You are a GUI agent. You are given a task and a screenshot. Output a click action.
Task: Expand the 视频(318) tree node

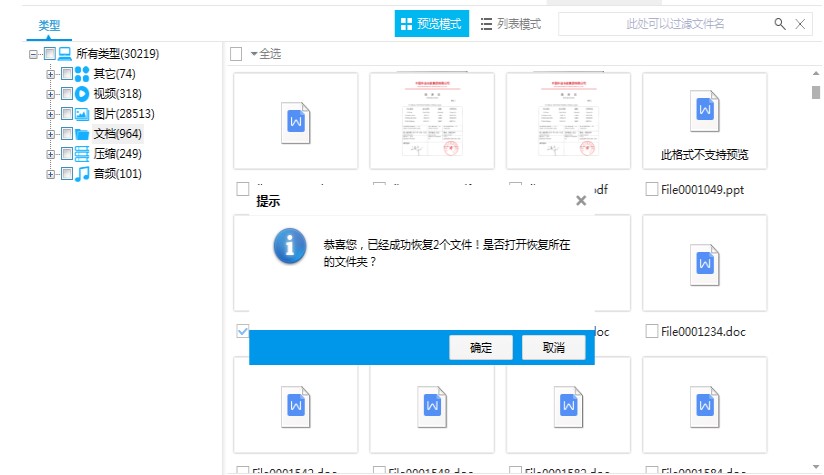51,94
